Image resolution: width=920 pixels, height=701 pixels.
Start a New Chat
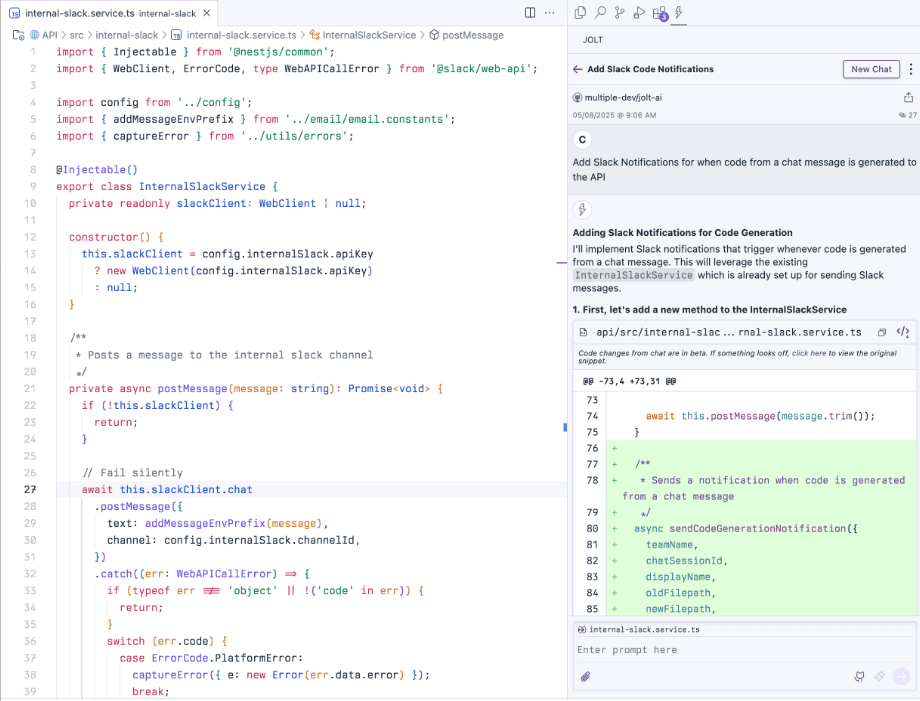pos(871,69)
